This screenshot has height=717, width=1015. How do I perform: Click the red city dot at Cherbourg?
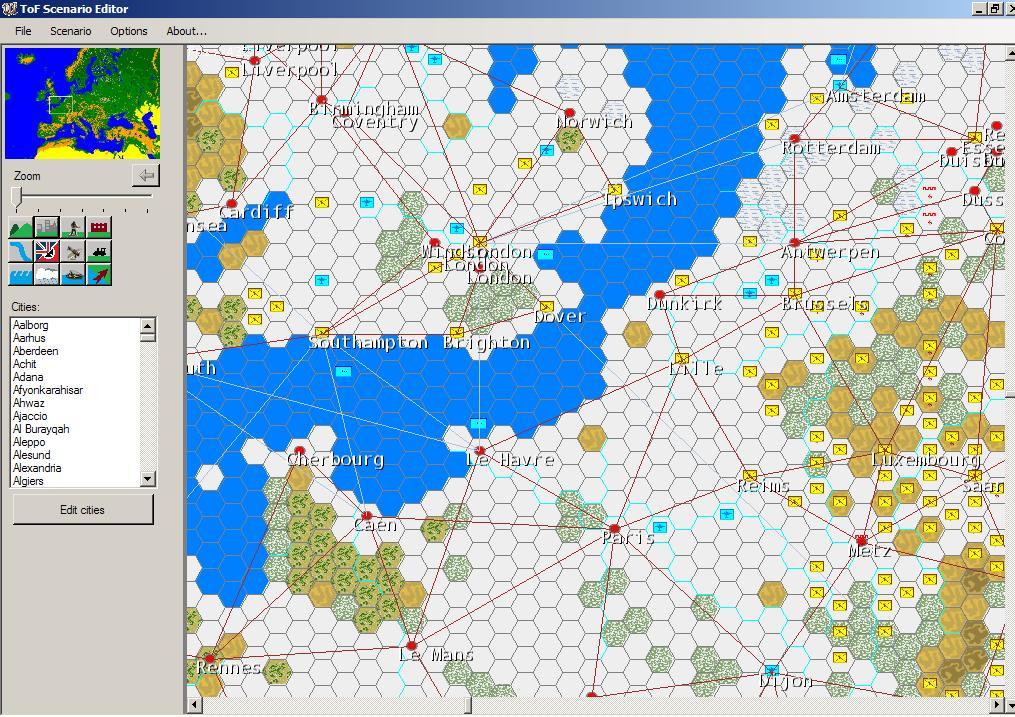point(299,450)
